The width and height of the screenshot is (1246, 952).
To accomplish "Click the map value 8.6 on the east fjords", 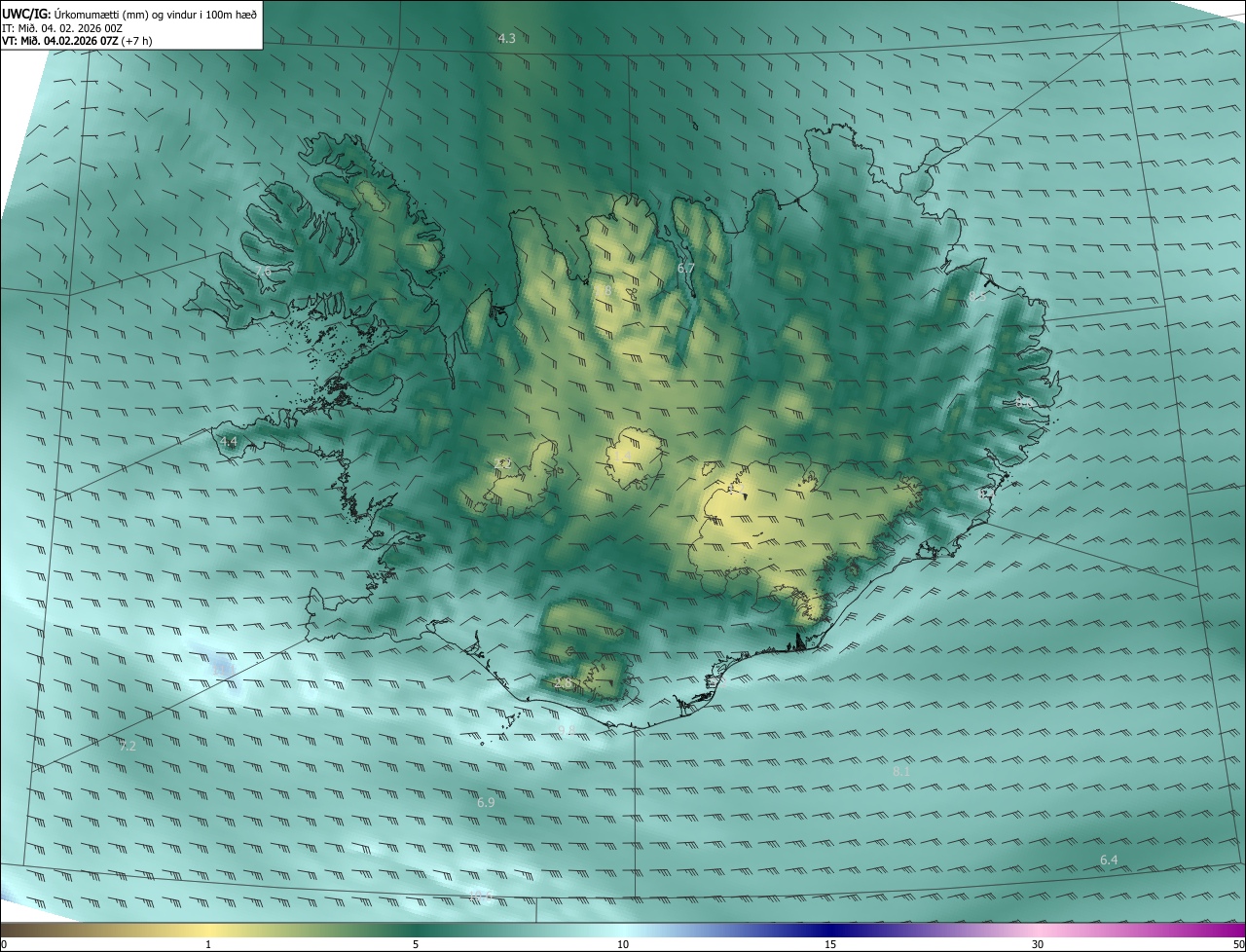I will [1023, 402].
